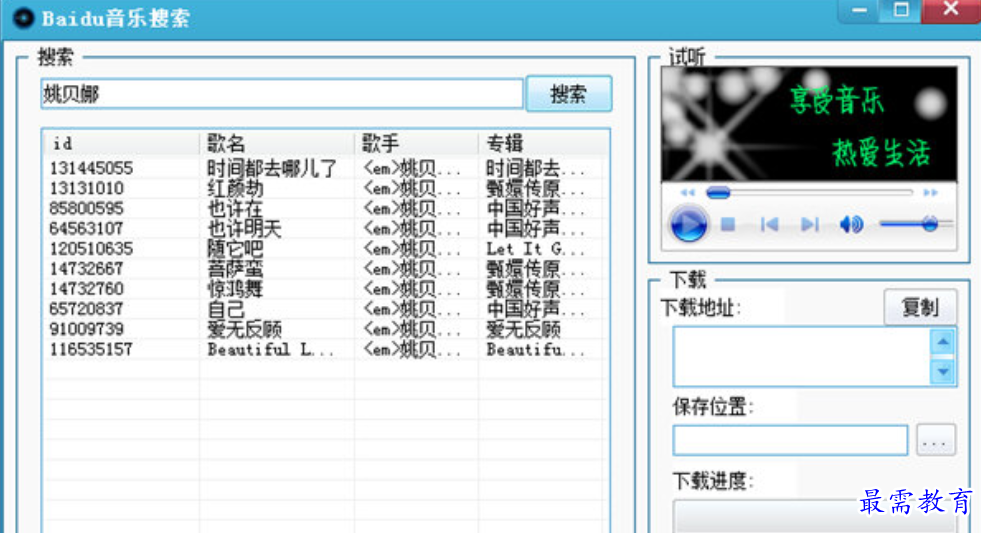Click the playback seek bar handle
981x533 pixels.
[x=718, y=193]
